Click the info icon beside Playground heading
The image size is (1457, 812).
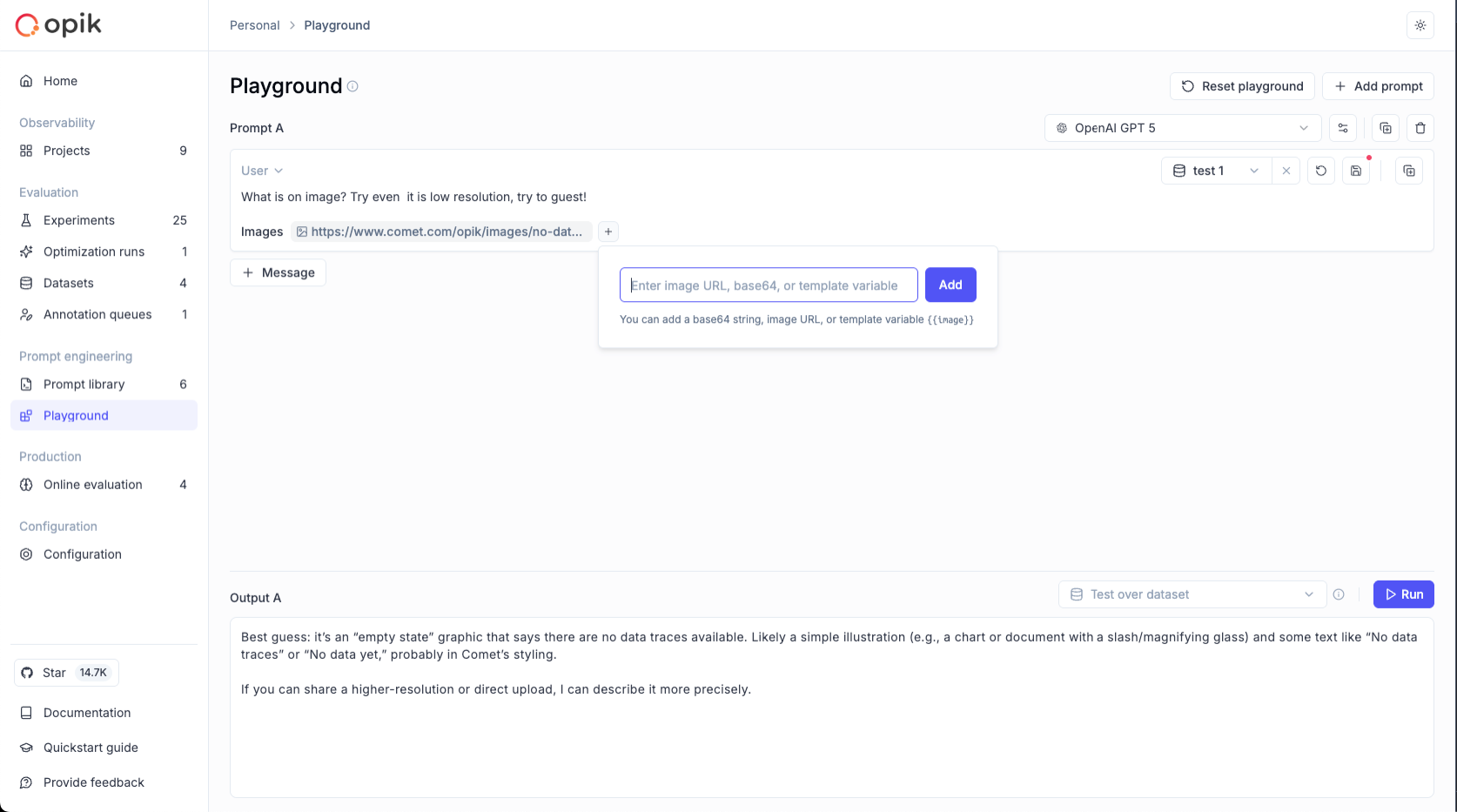pyautogui.click(x=352, y=86)
